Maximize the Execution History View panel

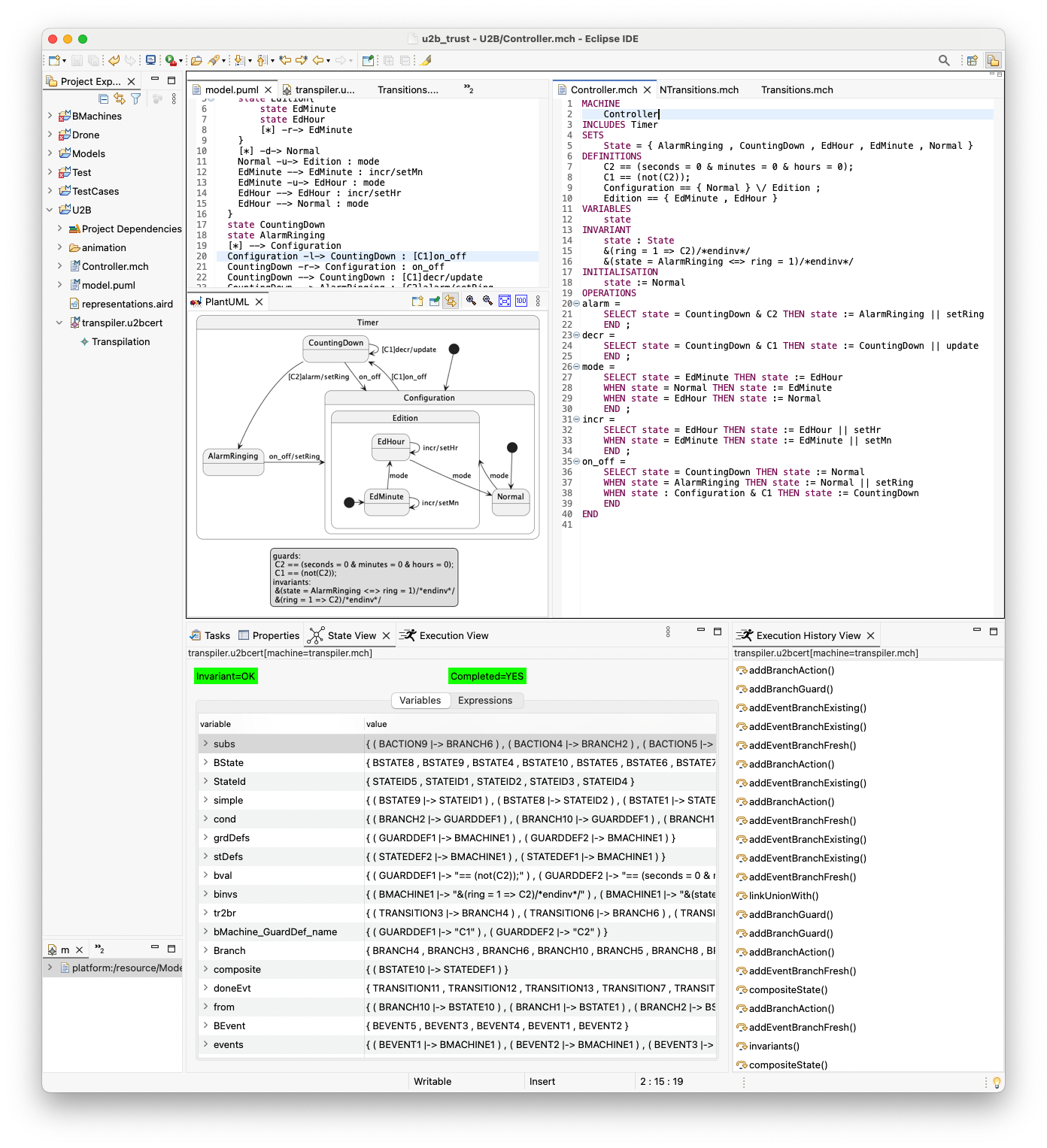(x=994, y=631)
